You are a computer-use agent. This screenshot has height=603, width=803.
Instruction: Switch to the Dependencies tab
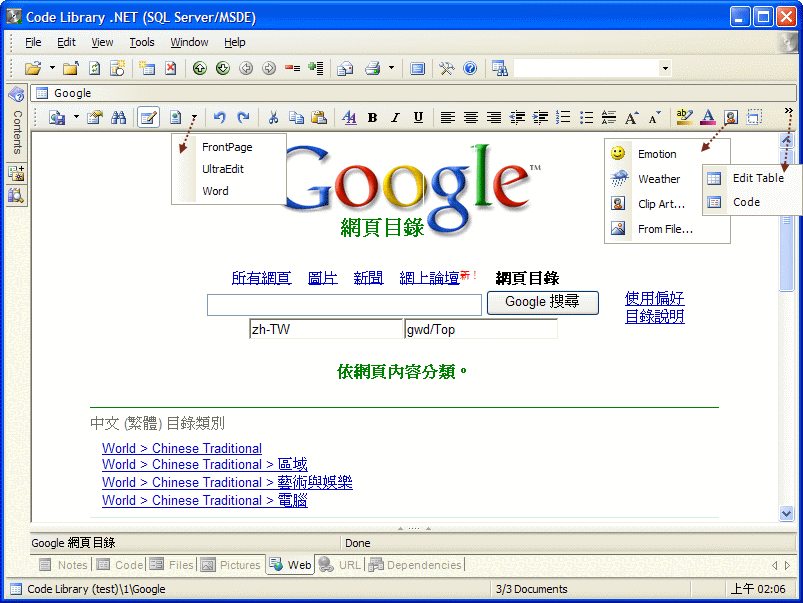415,565
